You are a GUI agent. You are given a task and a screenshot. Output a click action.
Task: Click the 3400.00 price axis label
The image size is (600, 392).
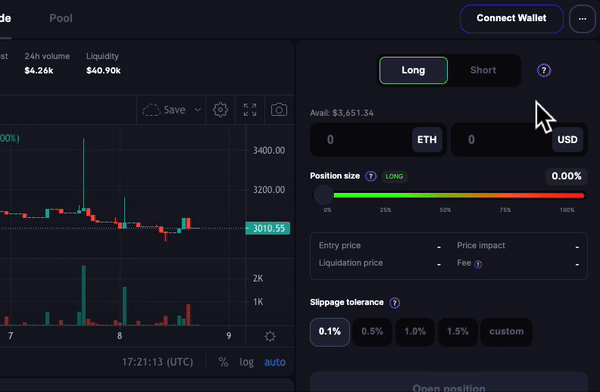[x=269, y=150]
